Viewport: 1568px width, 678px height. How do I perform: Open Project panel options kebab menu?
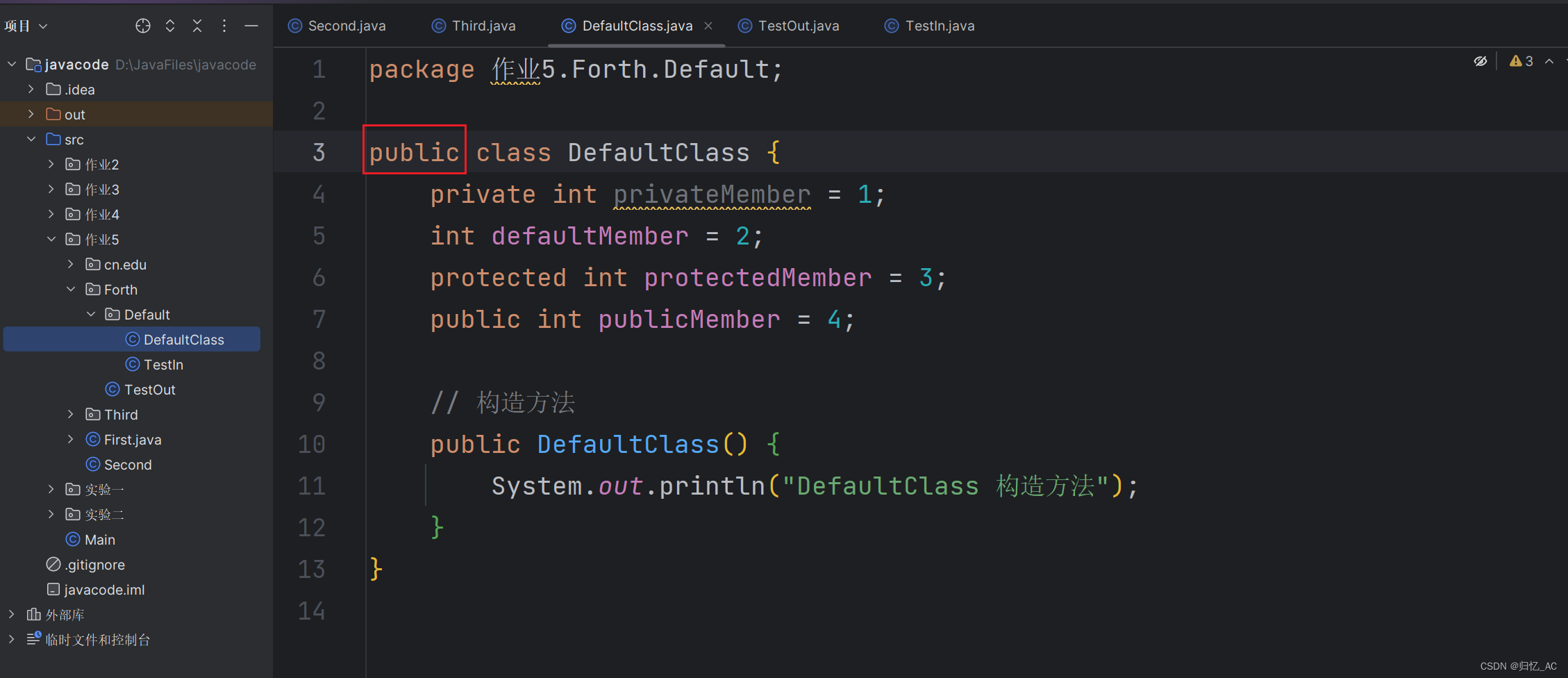(224, 26)
